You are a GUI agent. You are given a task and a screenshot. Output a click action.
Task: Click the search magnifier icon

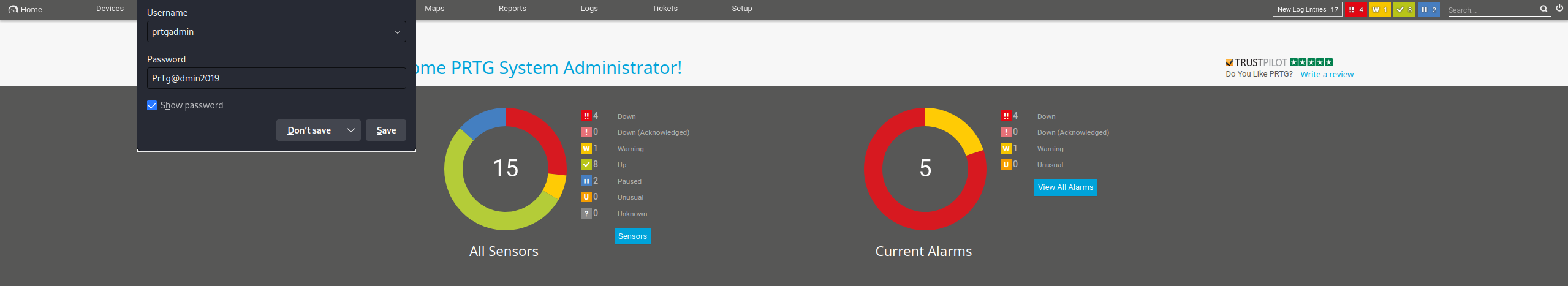(x=1543, y=9)
